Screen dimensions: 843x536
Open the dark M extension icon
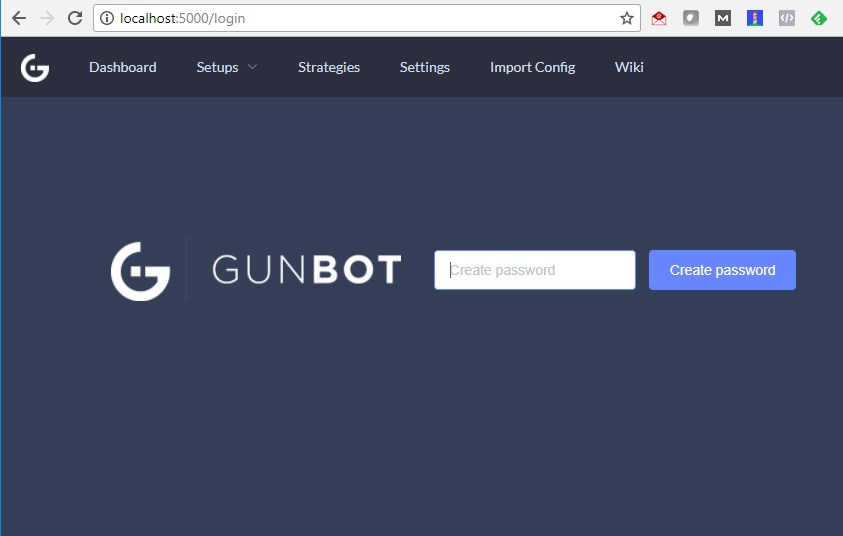click(723, 18)
